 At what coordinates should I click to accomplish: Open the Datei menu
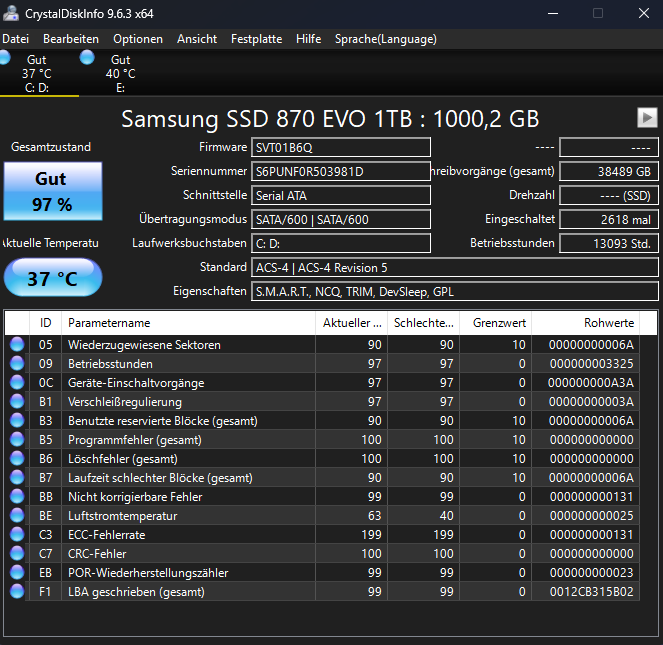tap(16, 39)
